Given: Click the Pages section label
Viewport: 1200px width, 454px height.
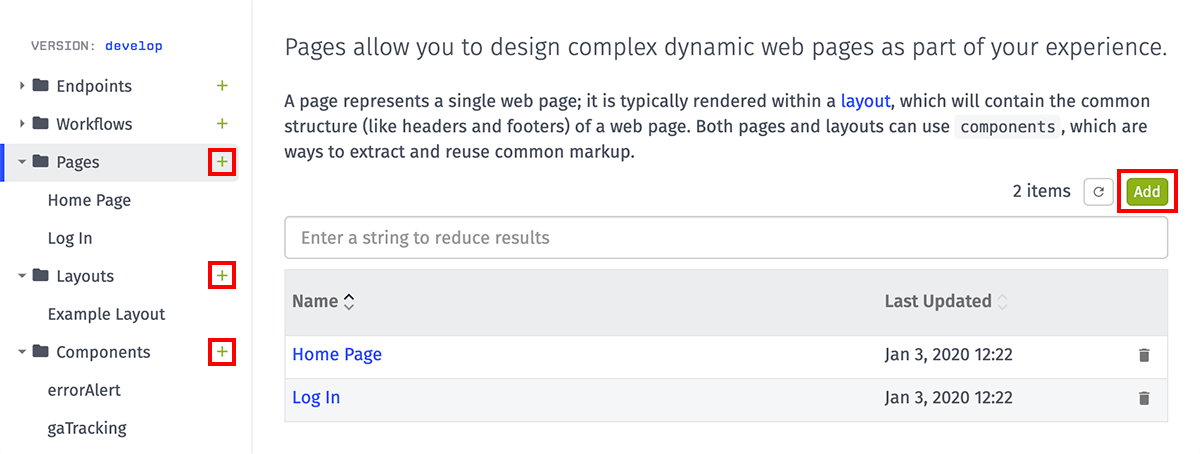Looking at the screenshot, I should pos(78,162).
